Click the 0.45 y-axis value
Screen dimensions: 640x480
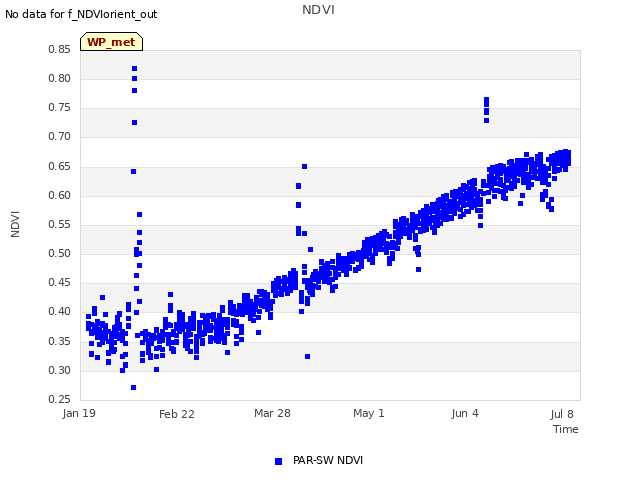(x=60, y=282)
